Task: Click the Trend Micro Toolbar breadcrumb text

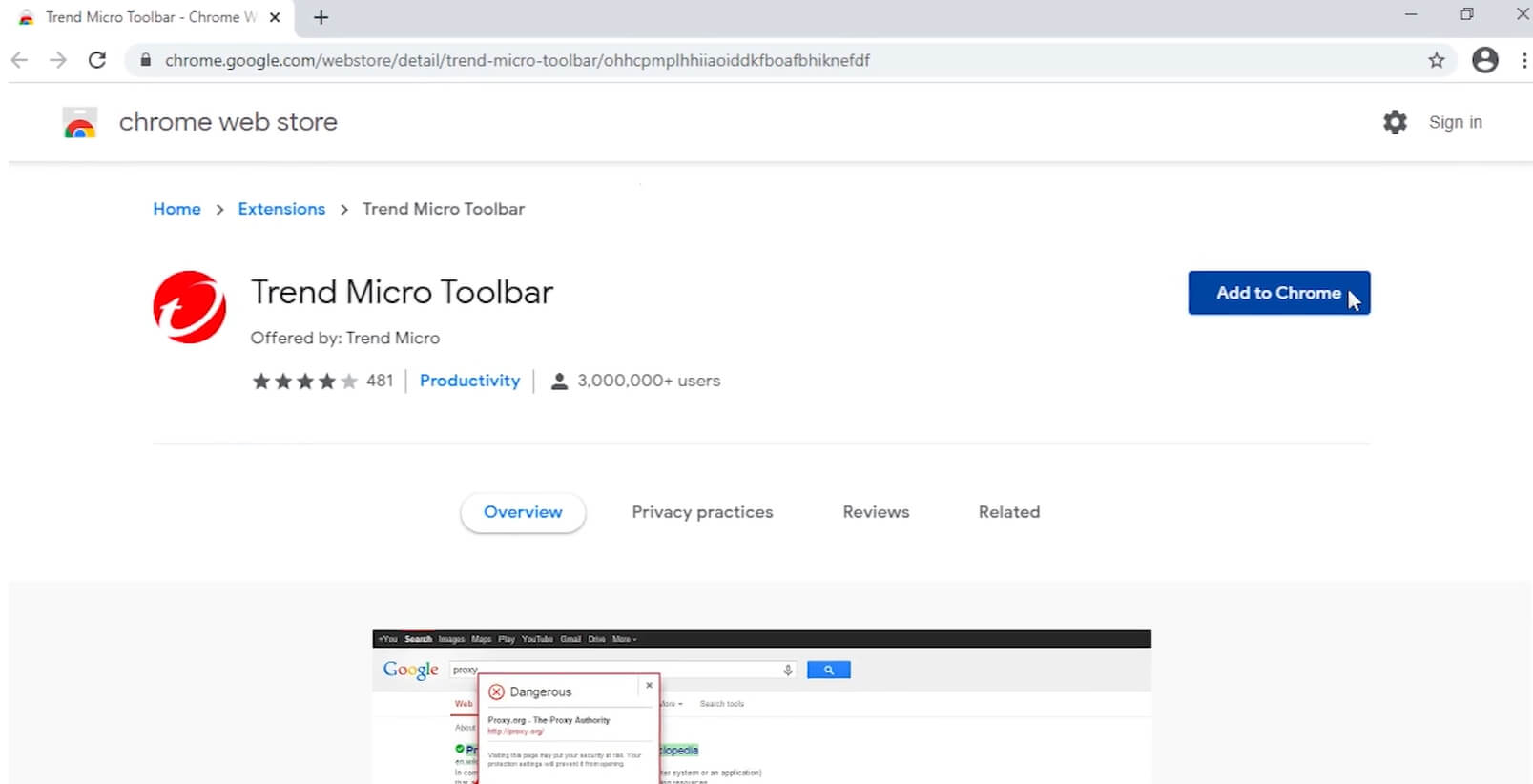Action: click(x=444, y=209)
